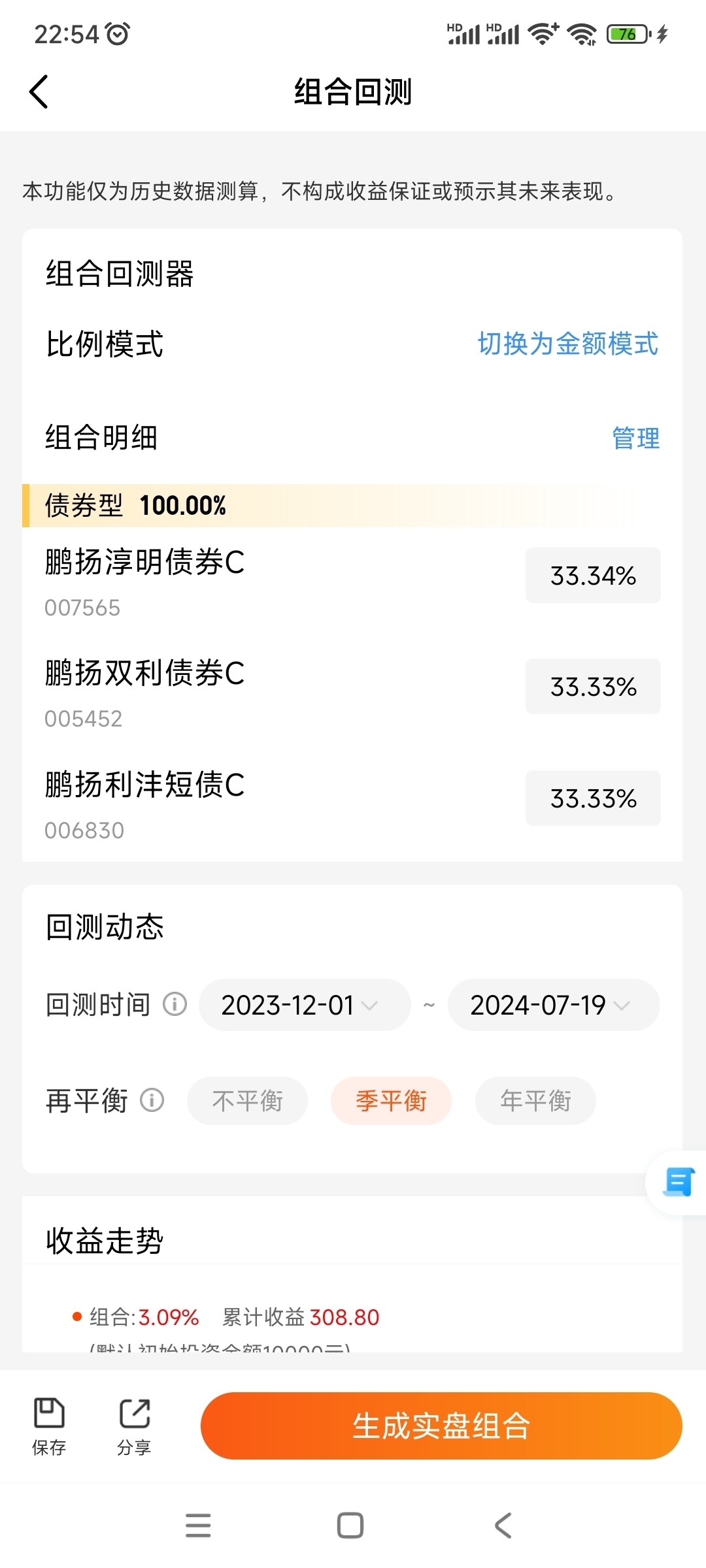
Task: Select 季平衡 rebalance option
Action: pyautogui.click(x=391, y=1101)
